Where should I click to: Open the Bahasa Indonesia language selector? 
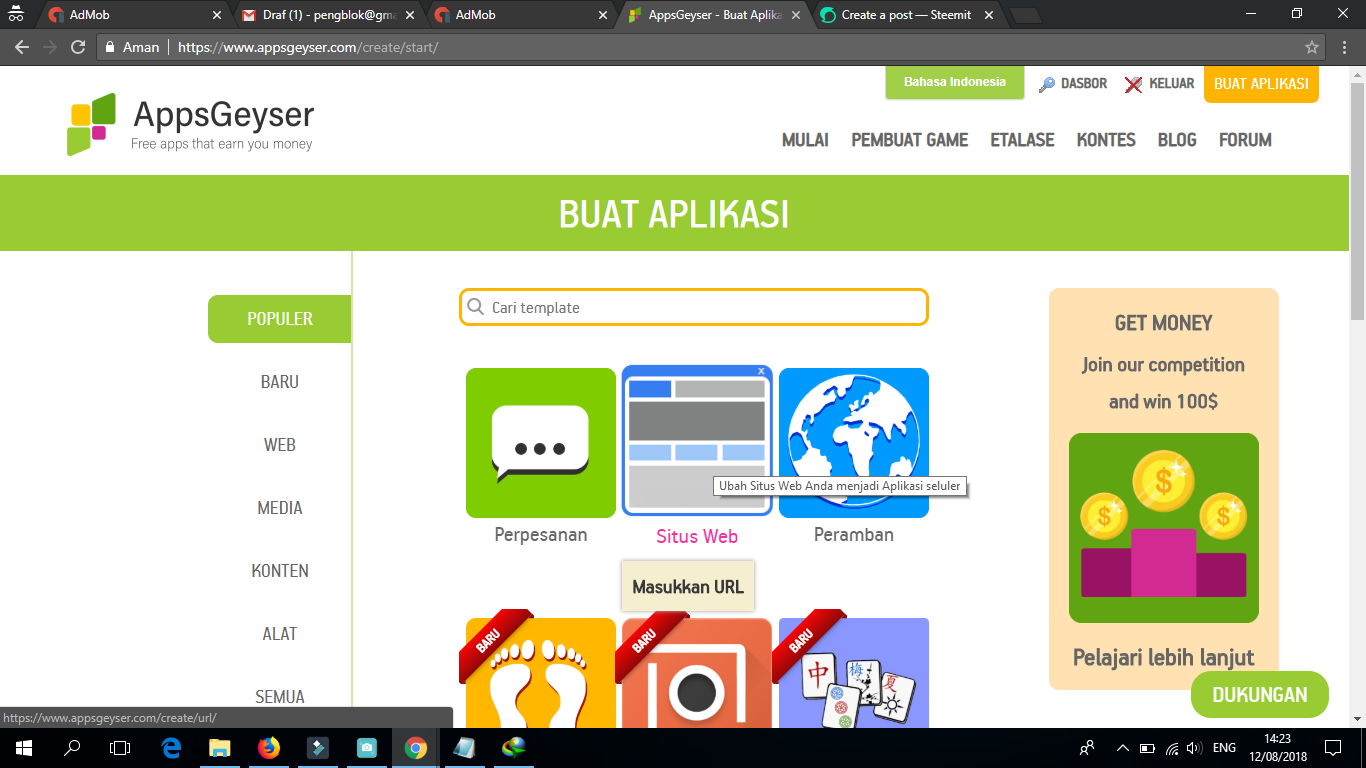[955, 82]
